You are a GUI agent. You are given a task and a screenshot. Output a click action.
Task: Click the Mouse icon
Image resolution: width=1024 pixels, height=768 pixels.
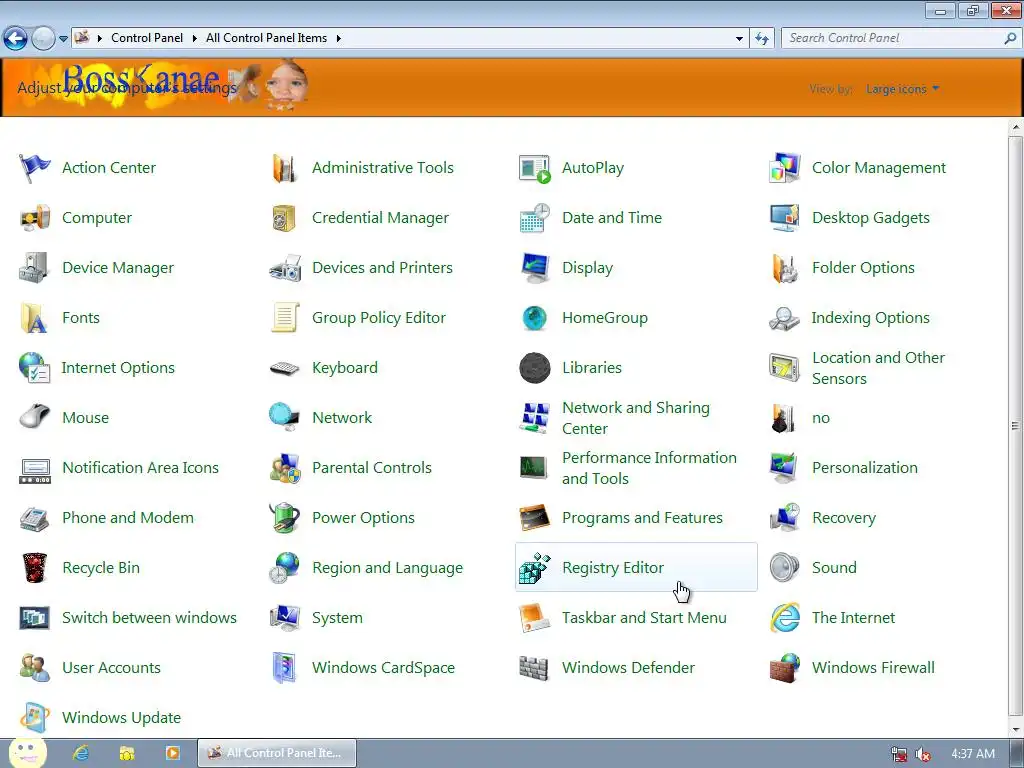pyautogui.click(x=34, y=418)
